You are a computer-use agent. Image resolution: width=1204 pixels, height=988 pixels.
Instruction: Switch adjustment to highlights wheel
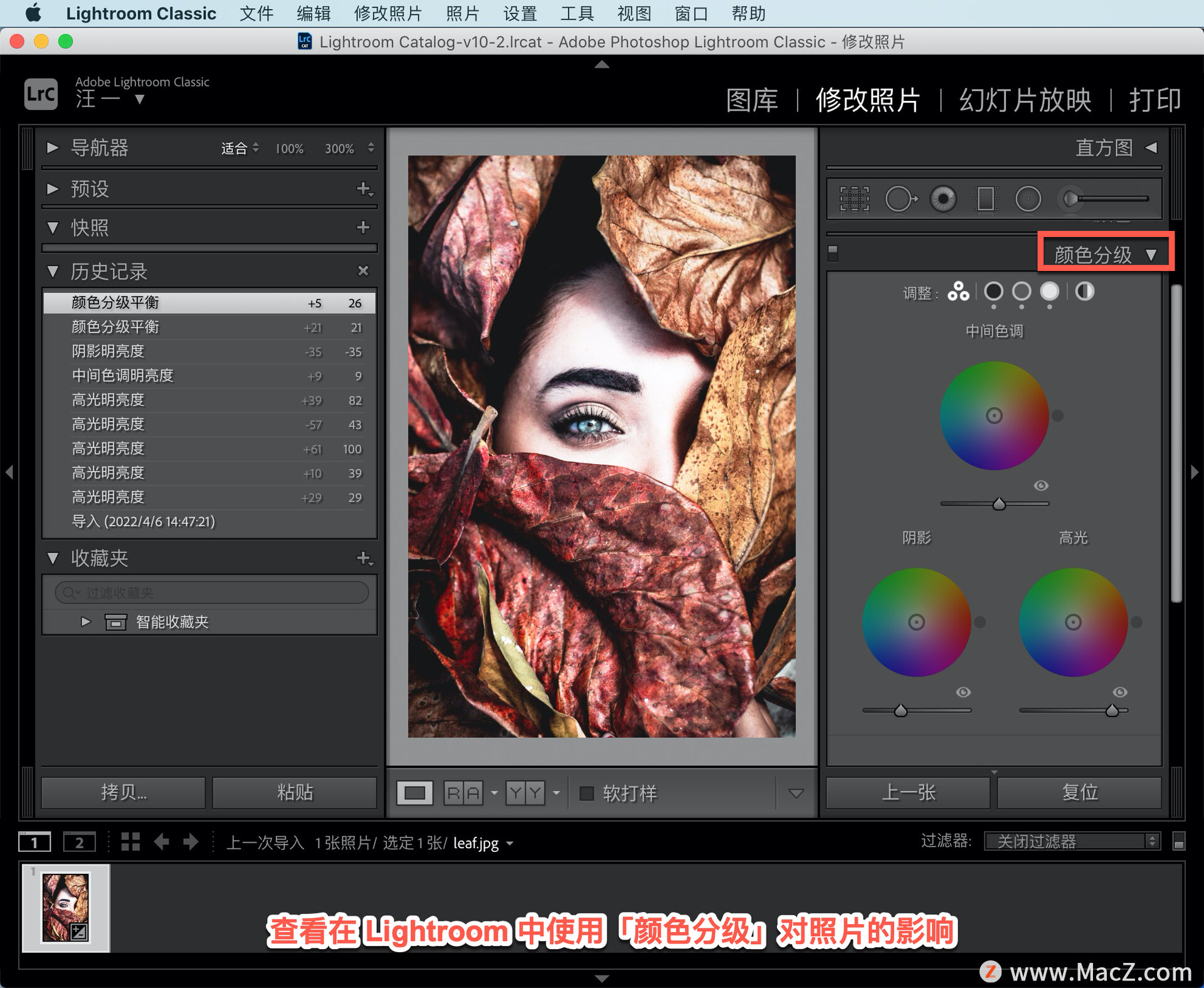(1050, 292)
